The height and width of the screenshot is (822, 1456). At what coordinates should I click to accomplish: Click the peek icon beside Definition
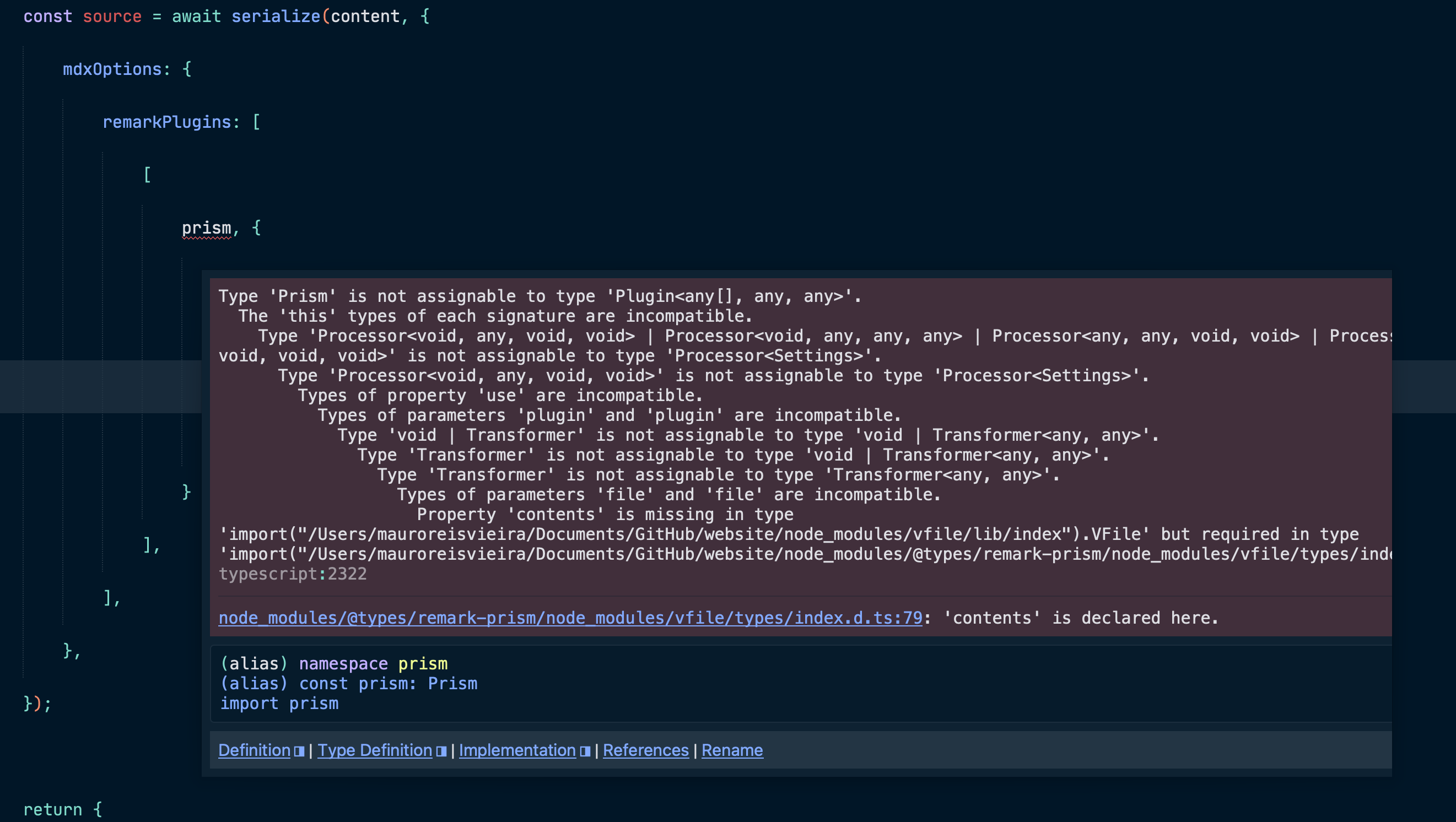coord(300,751)
